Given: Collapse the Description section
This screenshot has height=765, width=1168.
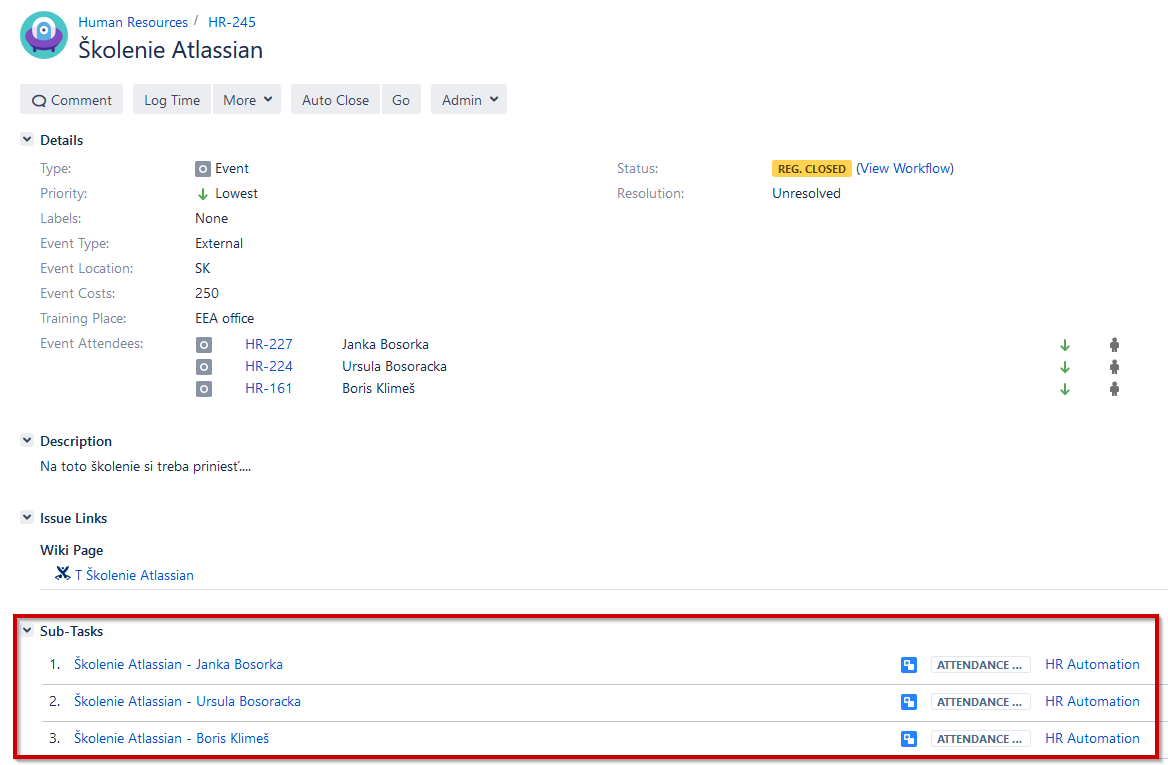Looking at the screenshot, I should point(27,441).
